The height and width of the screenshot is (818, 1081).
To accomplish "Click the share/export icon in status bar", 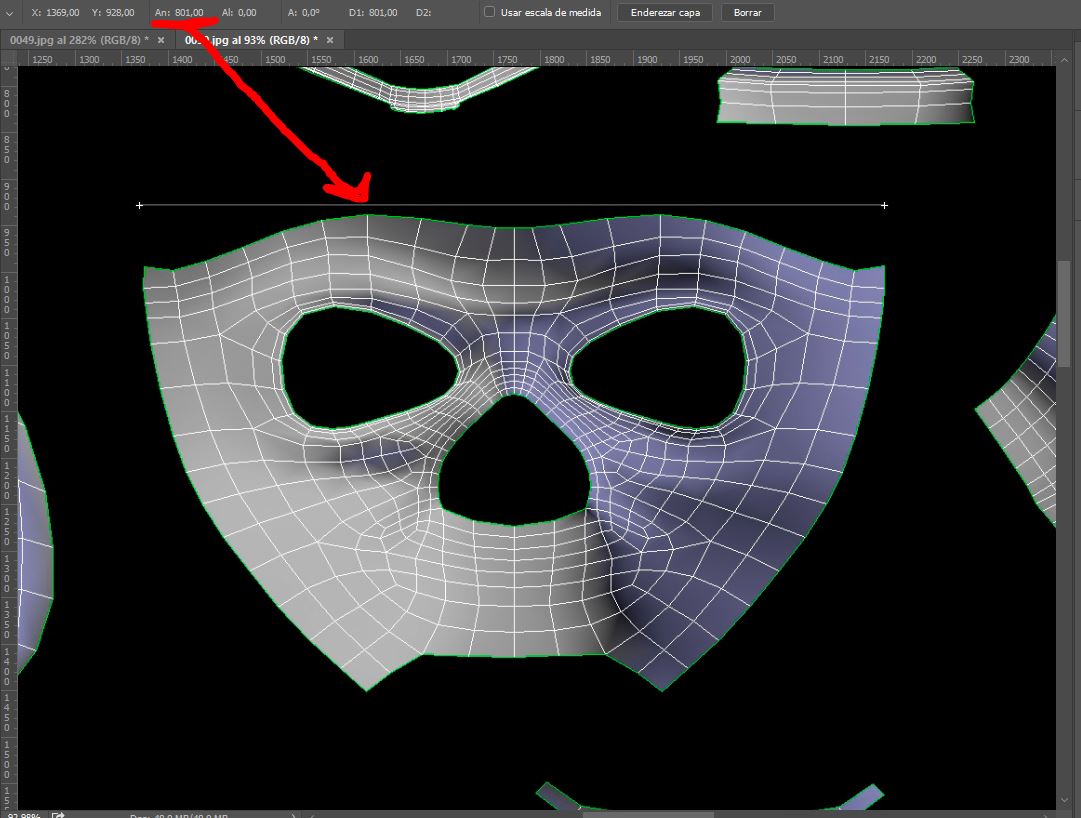I will [x=59, y=815].
